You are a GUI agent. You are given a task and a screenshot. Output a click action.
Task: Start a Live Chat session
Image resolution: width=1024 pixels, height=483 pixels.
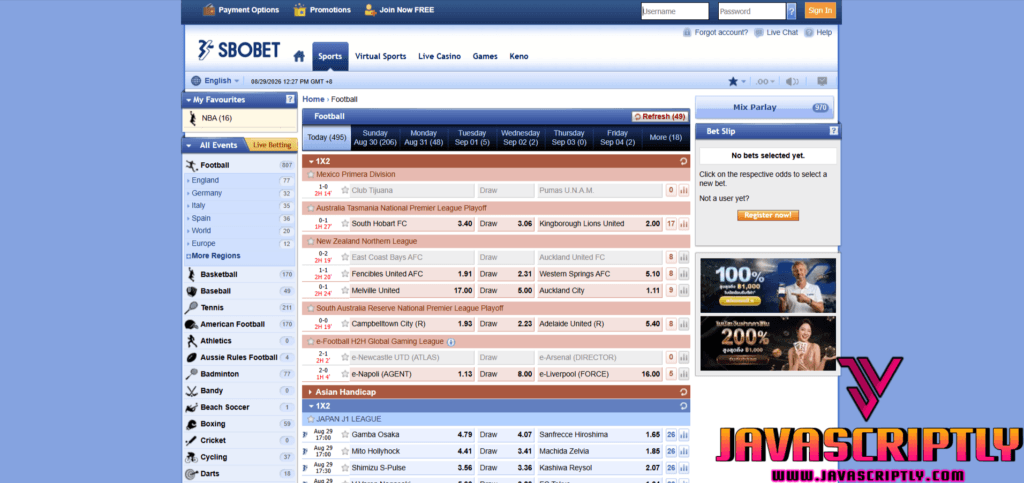(776, 32)
